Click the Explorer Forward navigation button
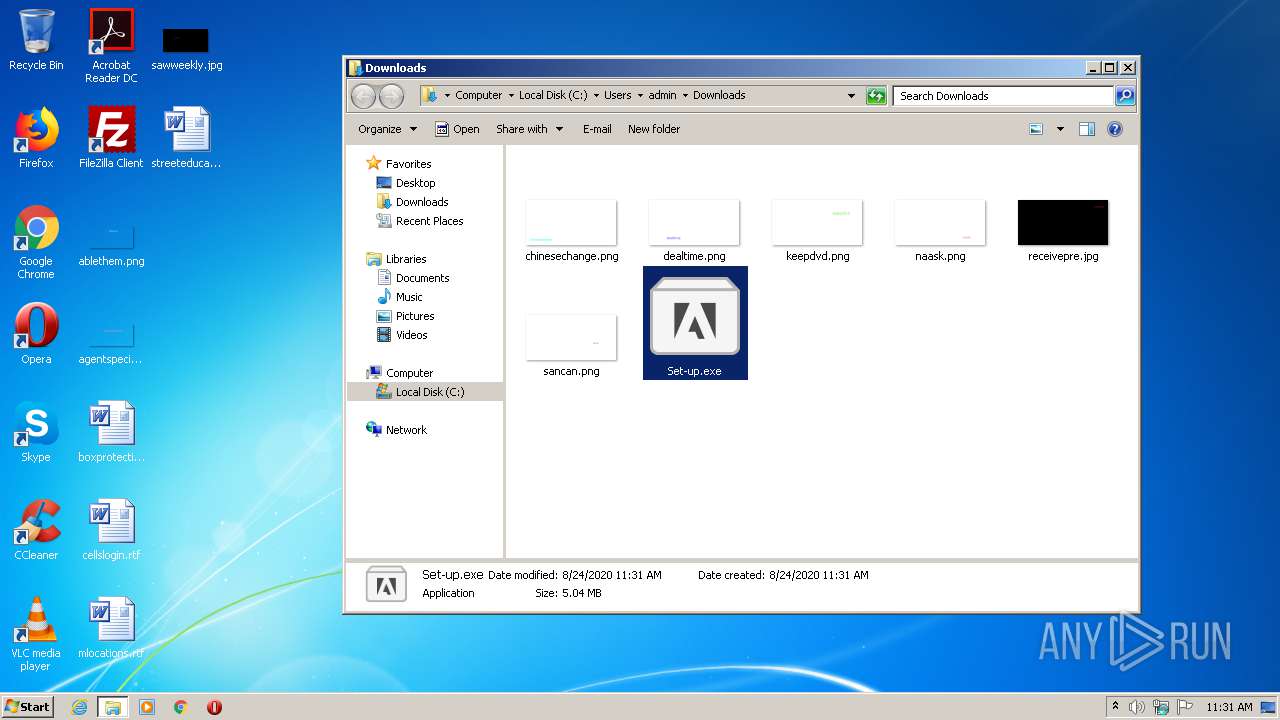The height and width of the screenshot is (720, 1280). coord(391,96)
